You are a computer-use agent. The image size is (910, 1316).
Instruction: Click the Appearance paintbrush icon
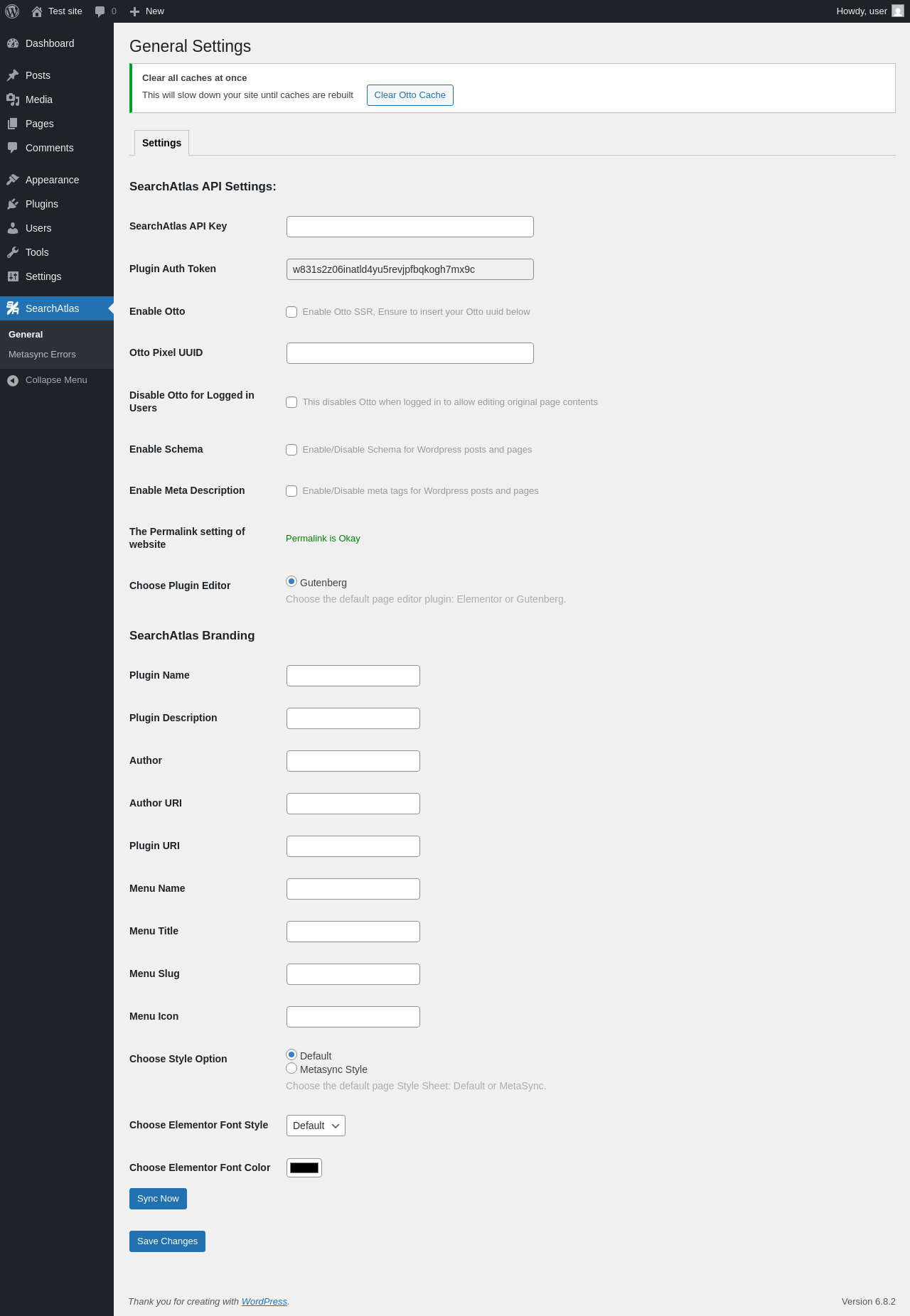click(x=13, y=180)
